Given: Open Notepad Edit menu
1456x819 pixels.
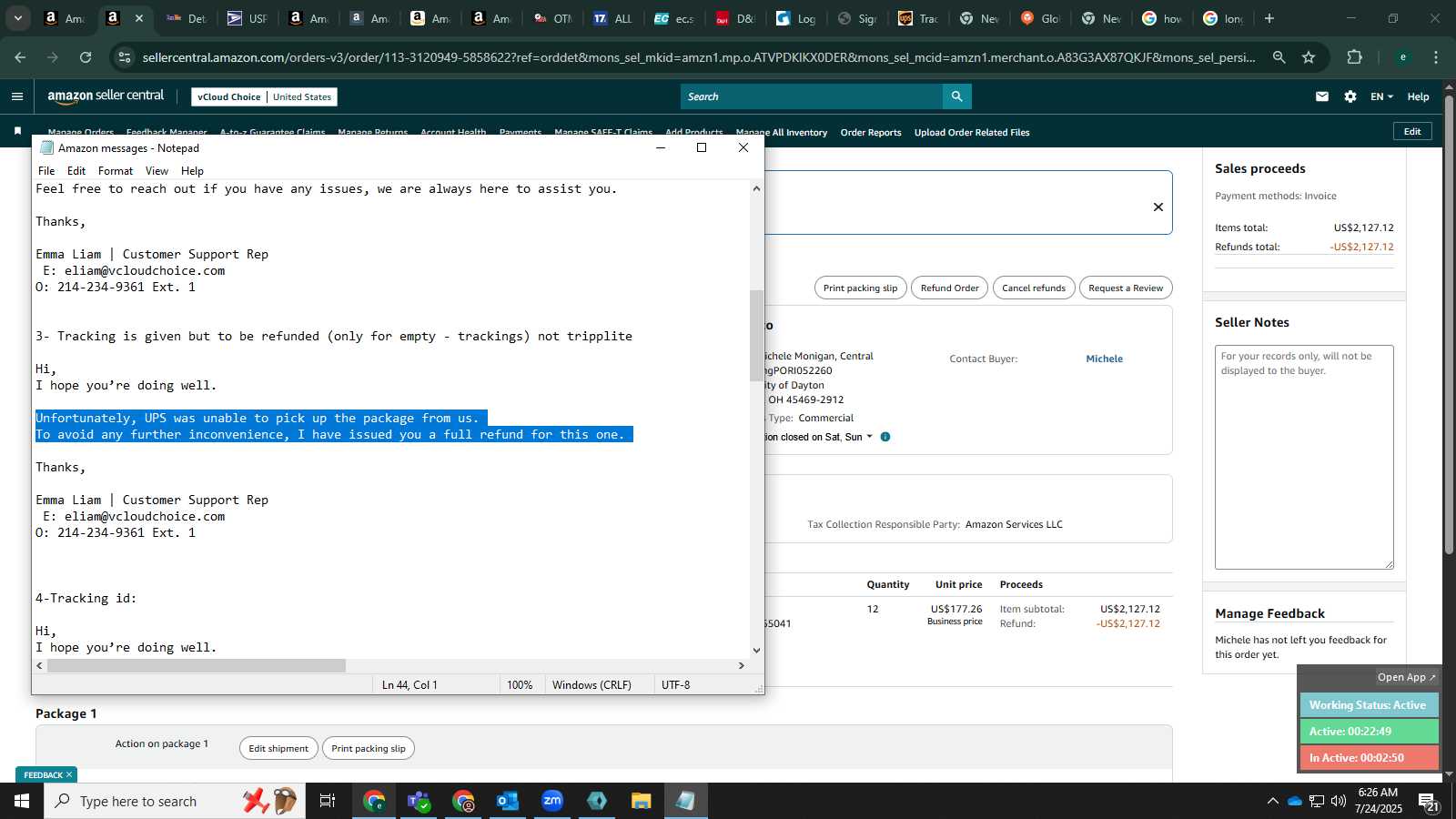Looking at the screenshot, I should (76, 171).
